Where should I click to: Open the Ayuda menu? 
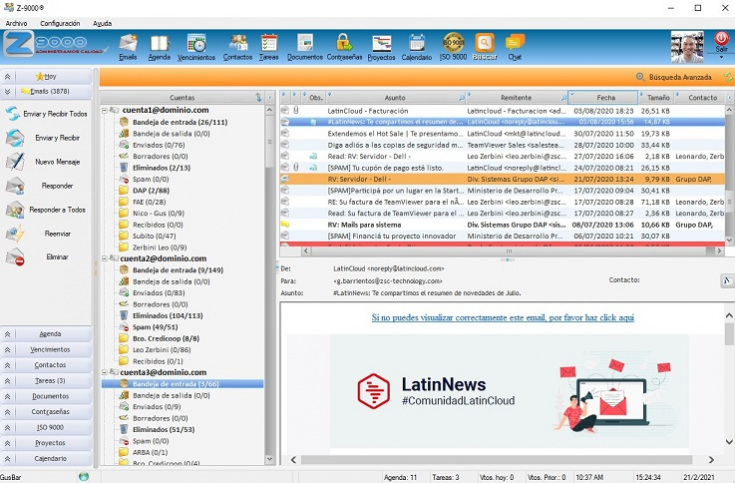click(102, 22)
